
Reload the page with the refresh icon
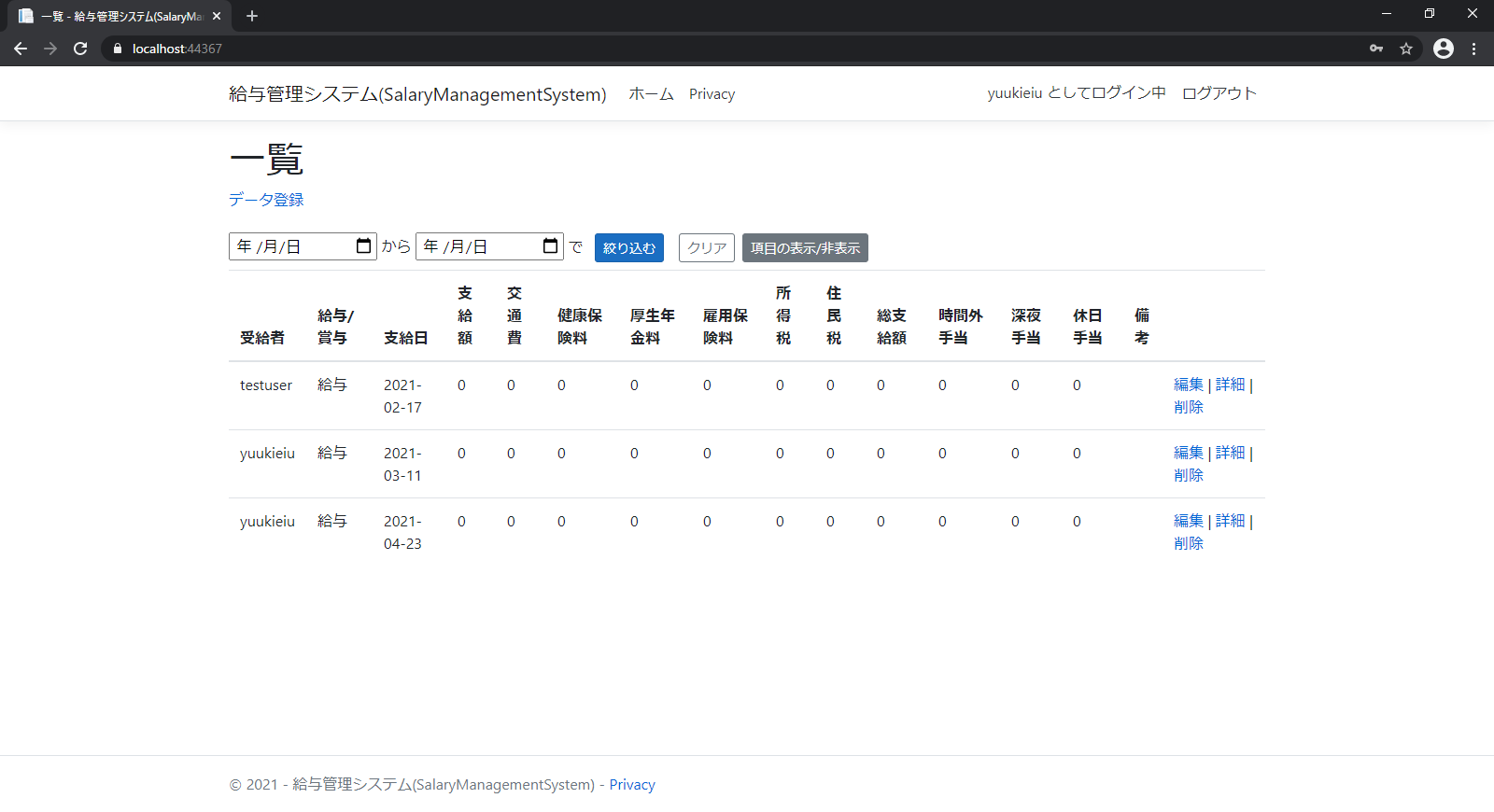80,49
